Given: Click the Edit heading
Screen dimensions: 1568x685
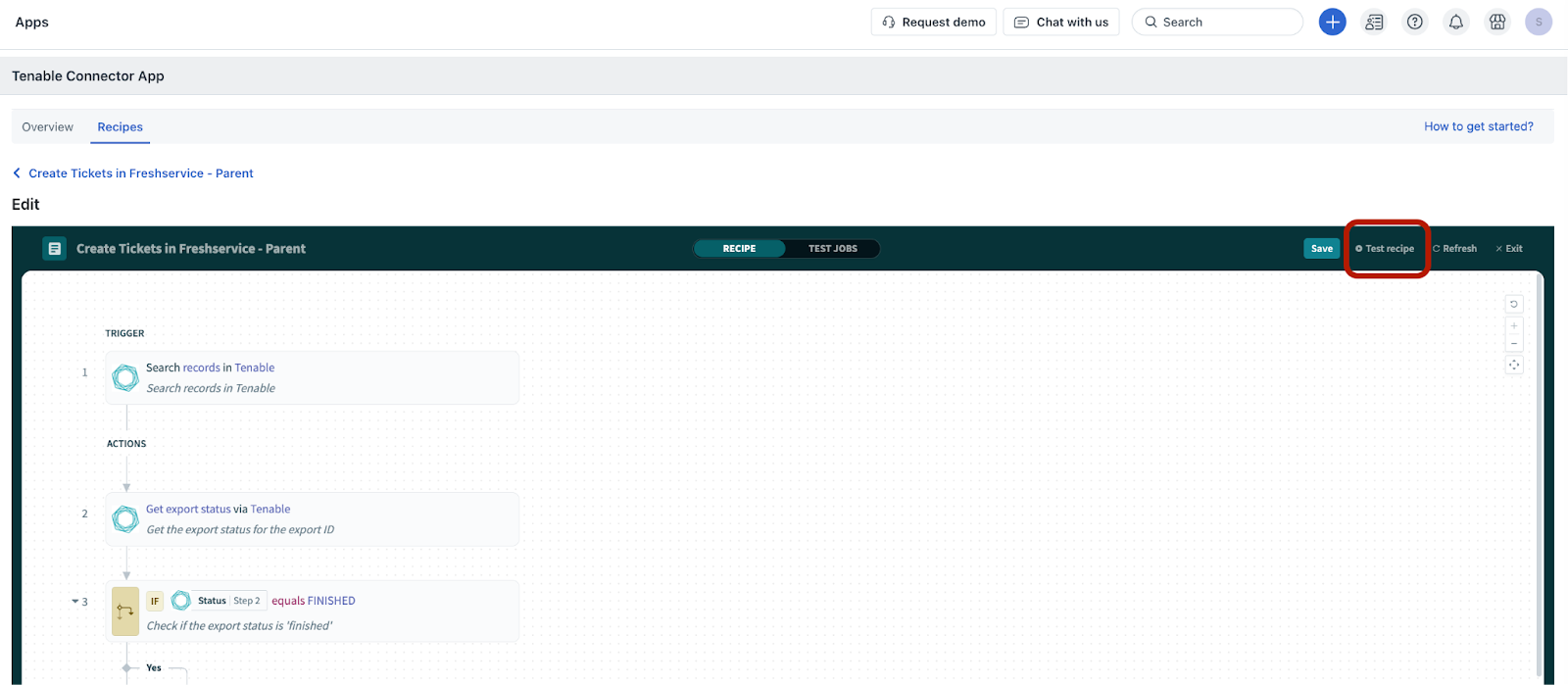Looking at the screenshot, I should click(25, 204).
